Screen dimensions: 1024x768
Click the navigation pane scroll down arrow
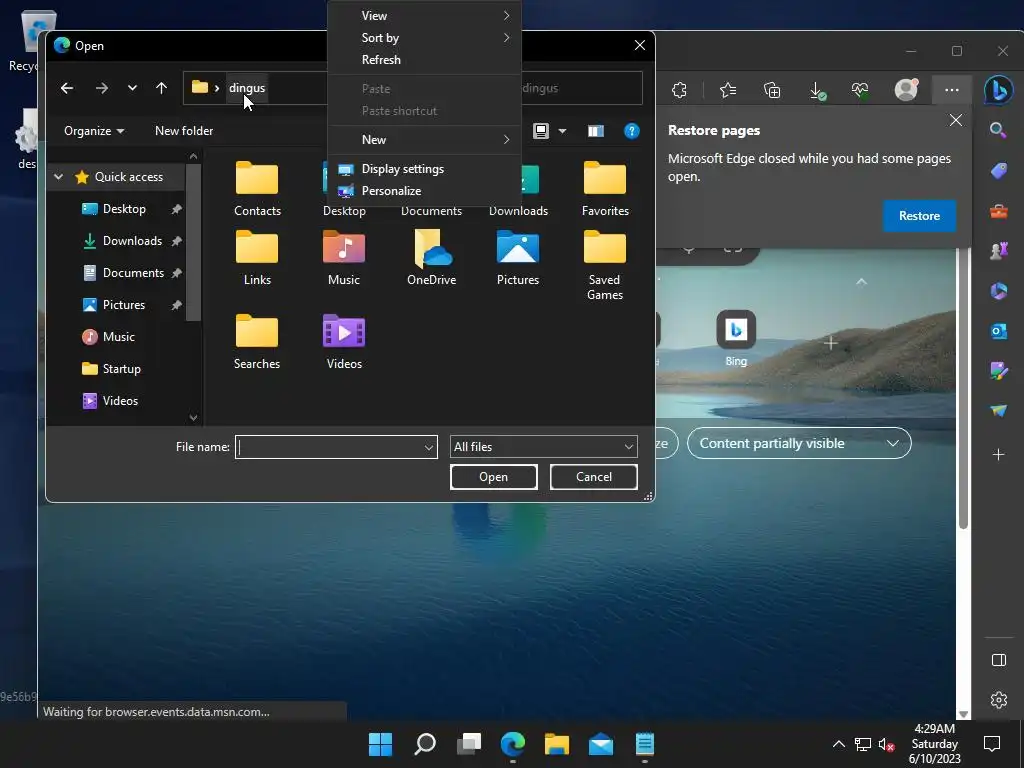(193, 417)
